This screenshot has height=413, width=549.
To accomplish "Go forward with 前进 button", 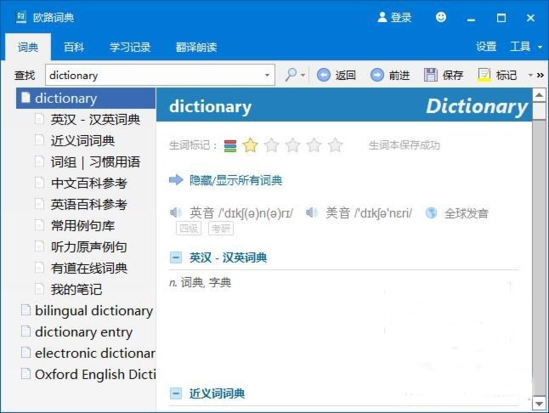I will [x=390, y=75].
